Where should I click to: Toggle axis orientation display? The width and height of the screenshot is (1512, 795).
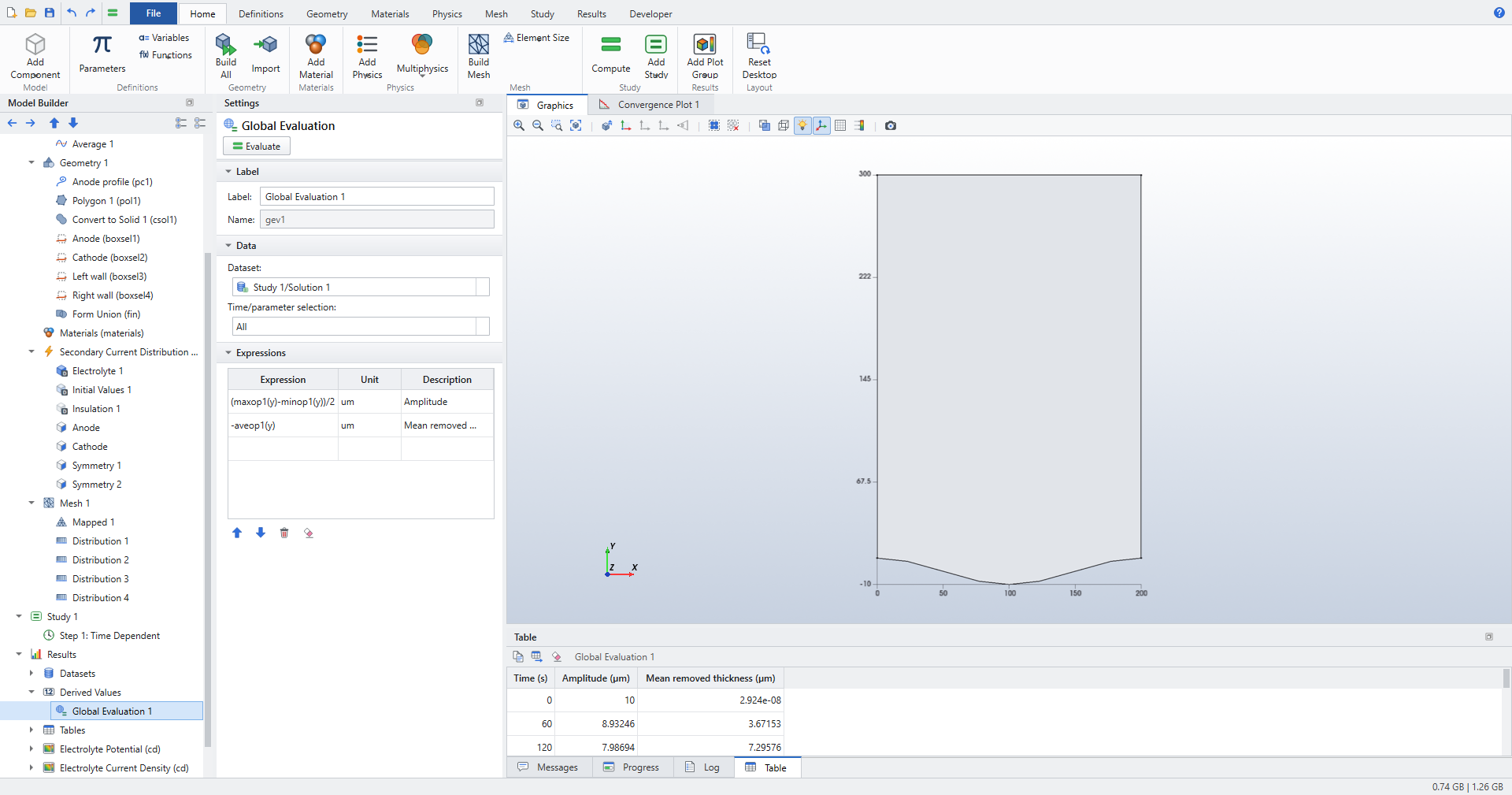coord(821,125)
